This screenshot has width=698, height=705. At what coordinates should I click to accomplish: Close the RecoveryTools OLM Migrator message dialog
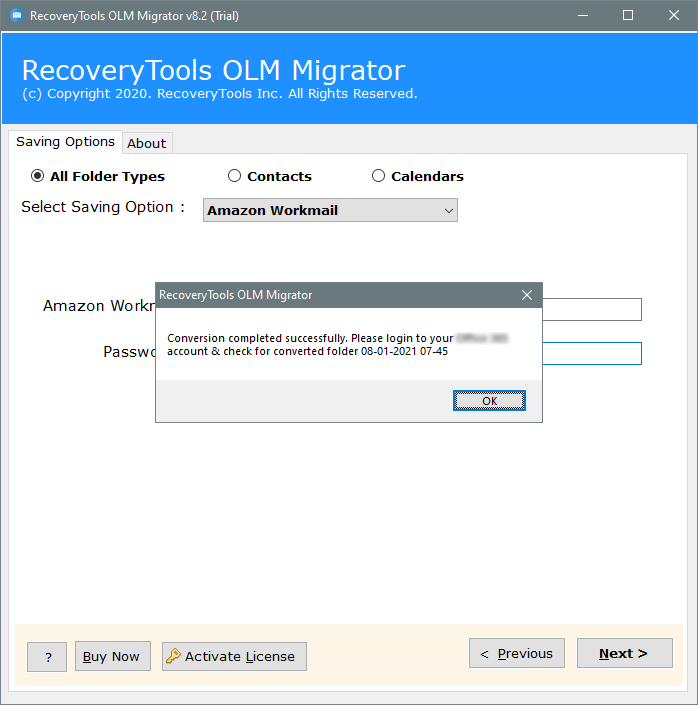click(x=527, y=295)
